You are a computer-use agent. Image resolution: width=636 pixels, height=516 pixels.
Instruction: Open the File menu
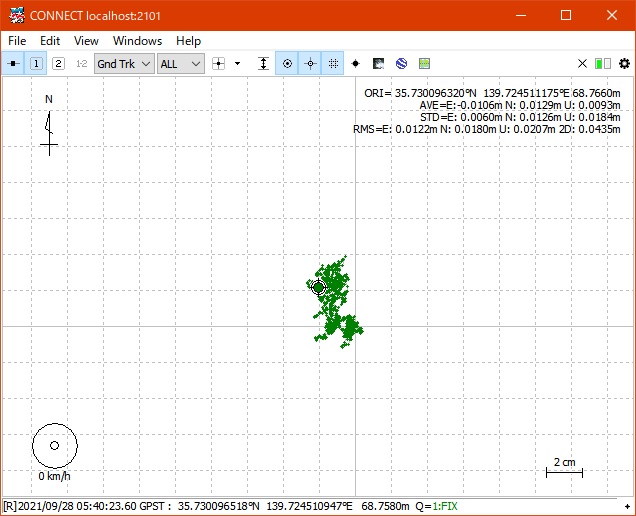17,41
